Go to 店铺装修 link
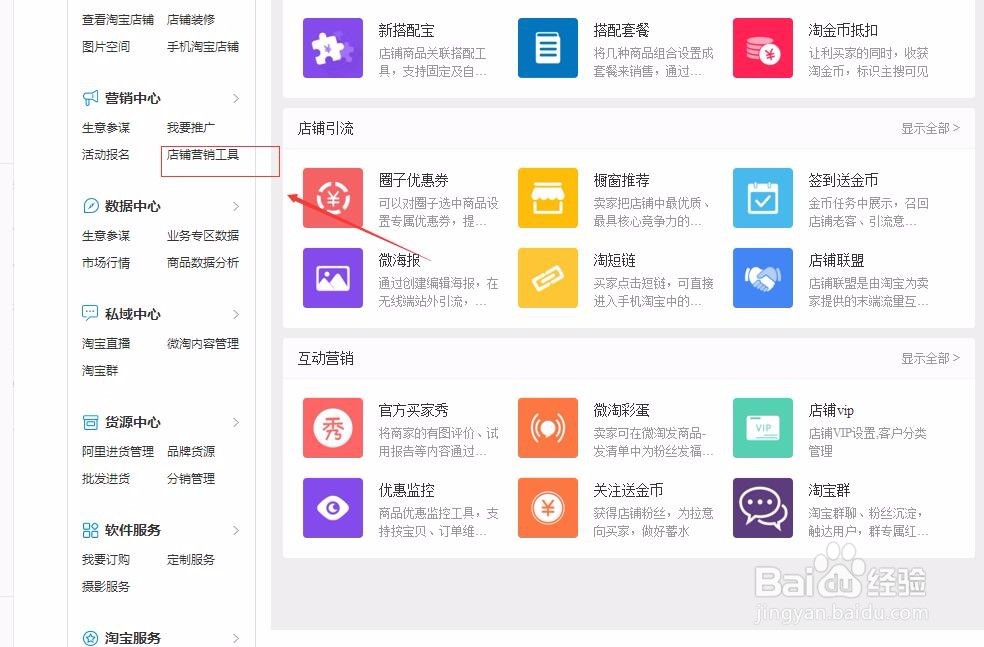Image resolution: width=984 pixels, height=647 pixels. 191,19
